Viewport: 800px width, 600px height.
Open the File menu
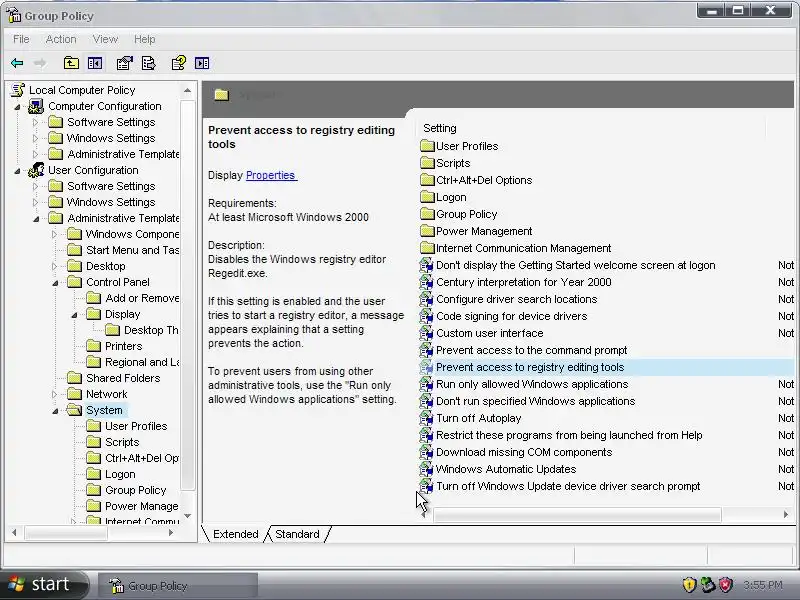pyautogui.click(x=21, y=39)
